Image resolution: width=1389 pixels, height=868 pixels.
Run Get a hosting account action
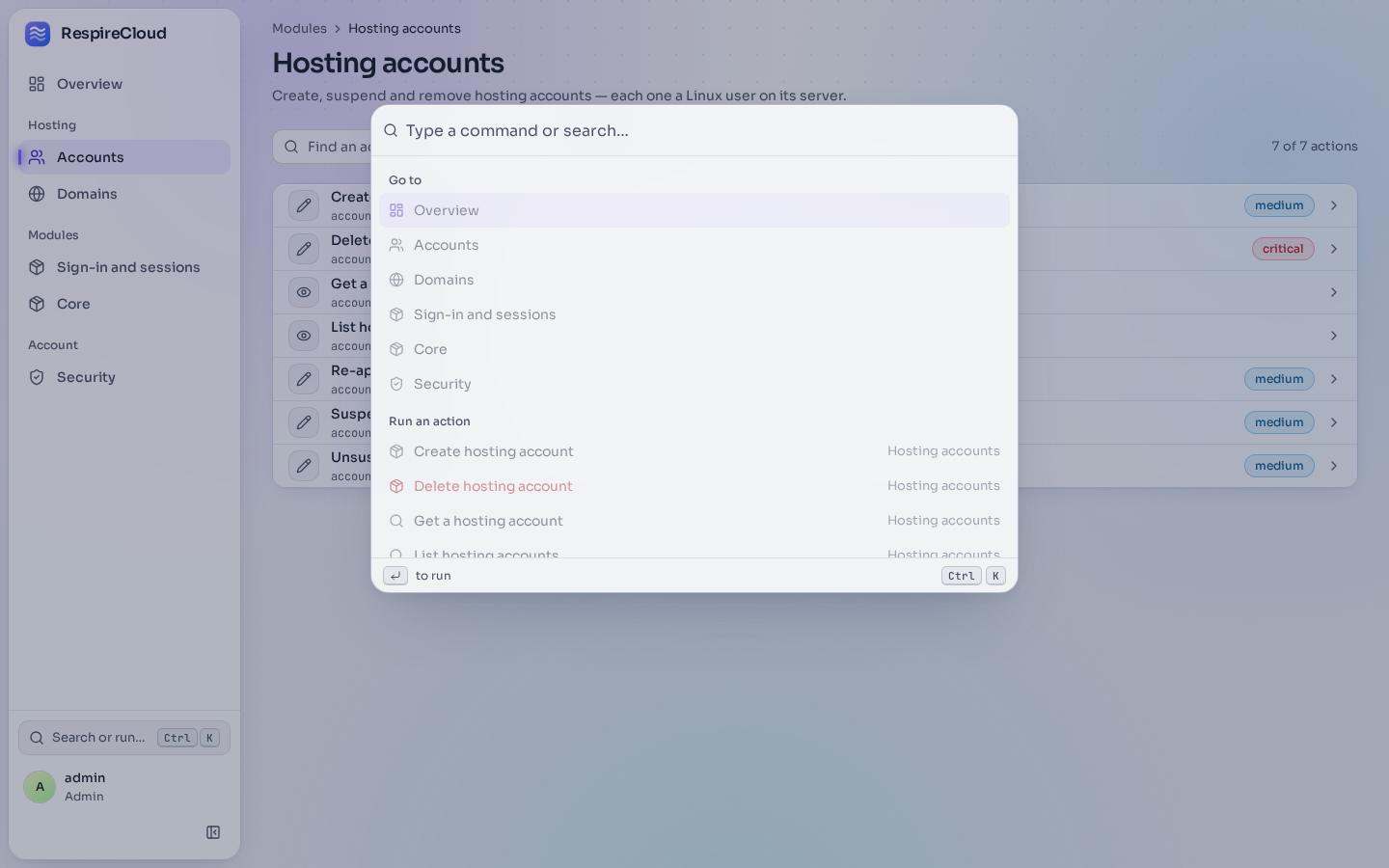click(694, 521)
